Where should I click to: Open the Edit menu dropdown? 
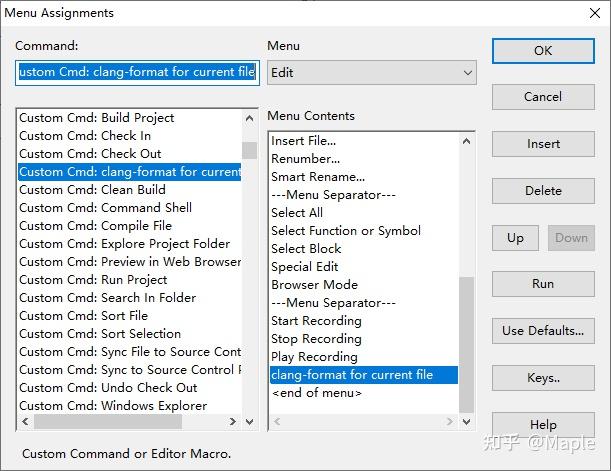point(371,73)
